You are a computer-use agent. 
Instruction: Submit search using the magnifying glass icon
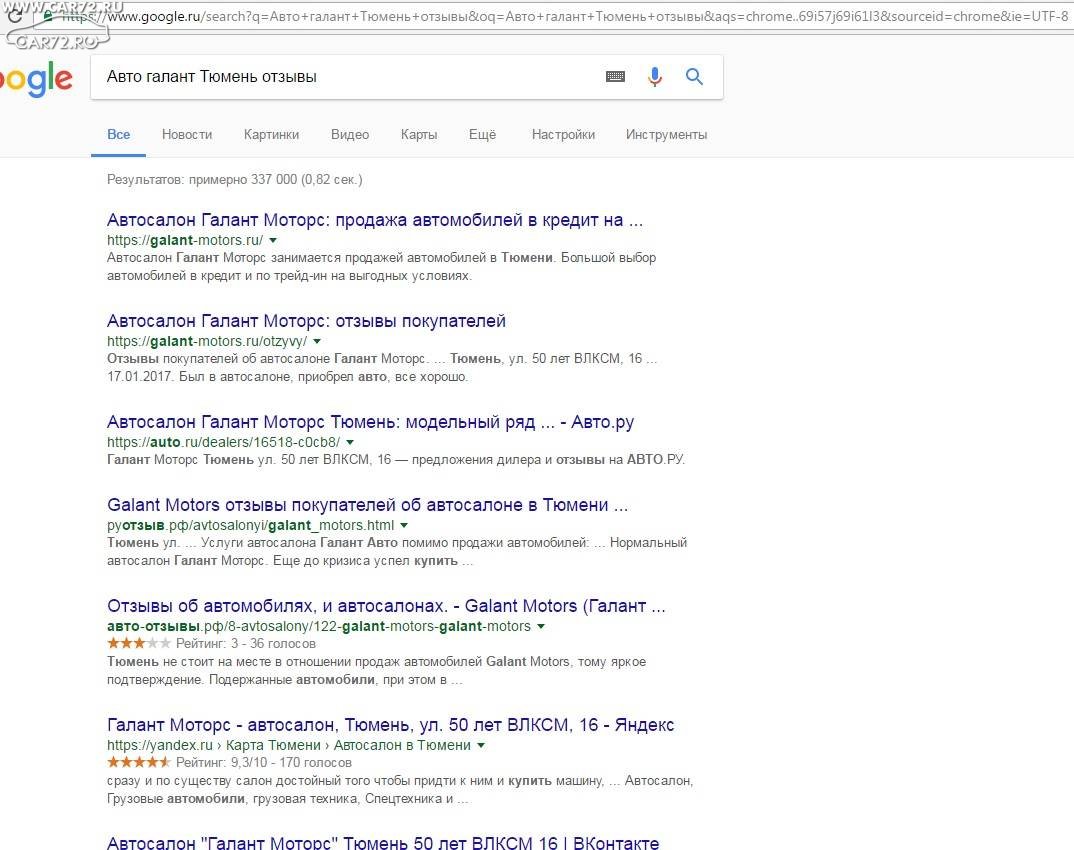coord(695,77)
